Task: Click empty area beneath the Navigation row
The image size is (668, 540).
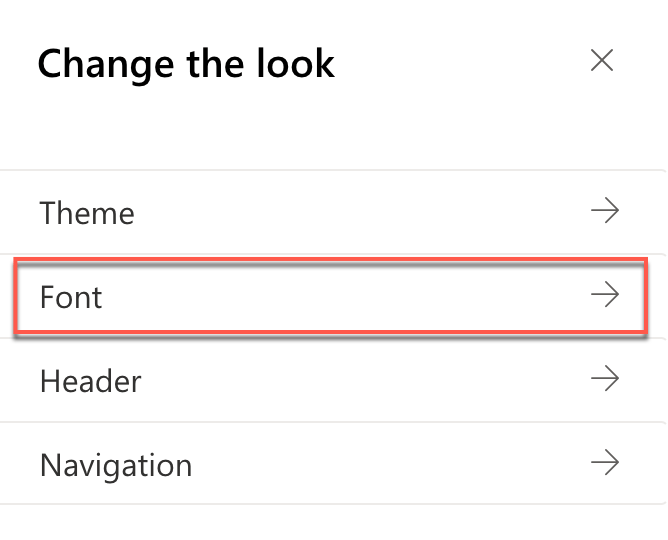Action: (330, 522)
